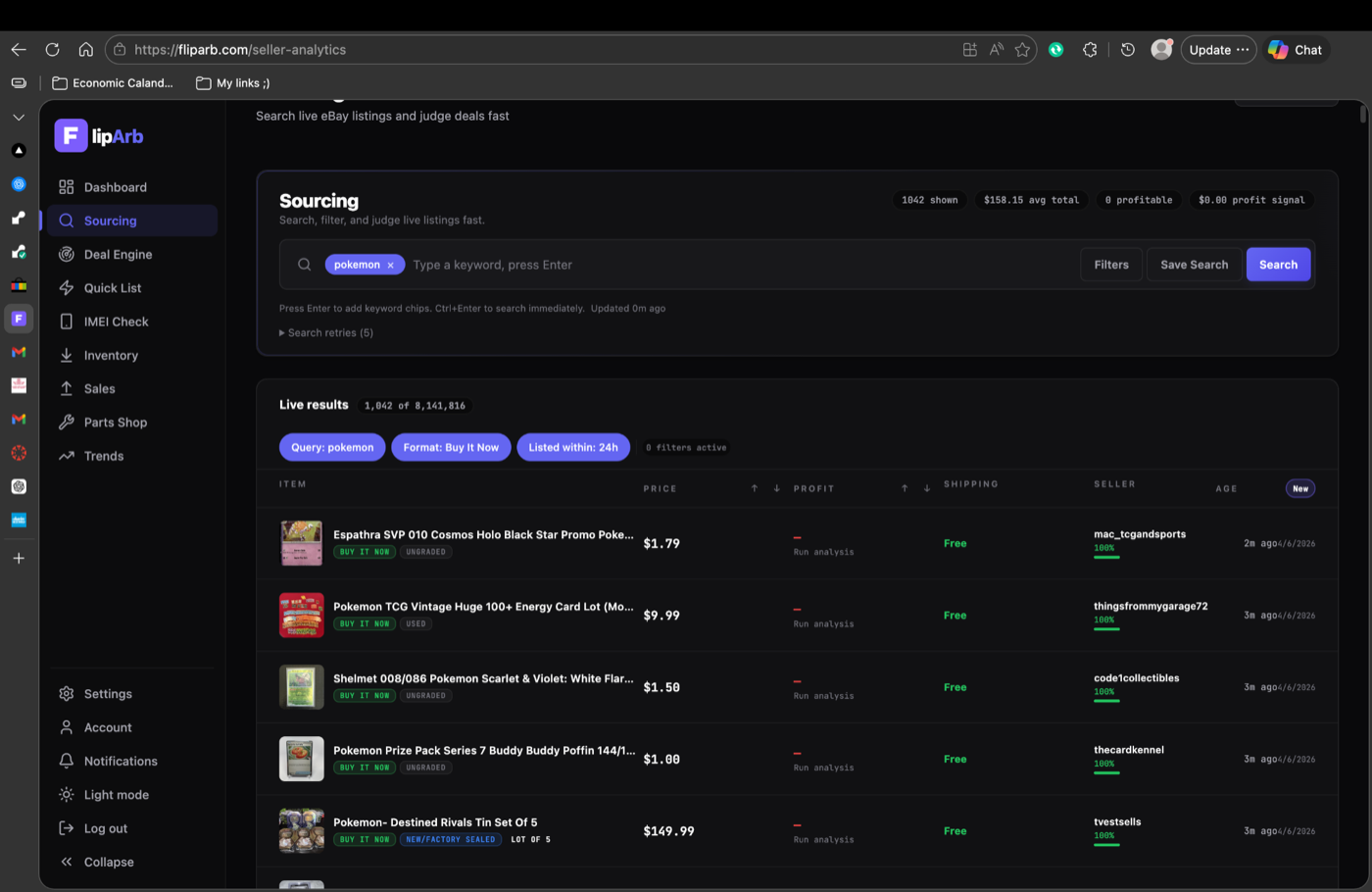The image size is (1372, 892).
Task: Click the FlipArb logo
Action: coord(99,136)
